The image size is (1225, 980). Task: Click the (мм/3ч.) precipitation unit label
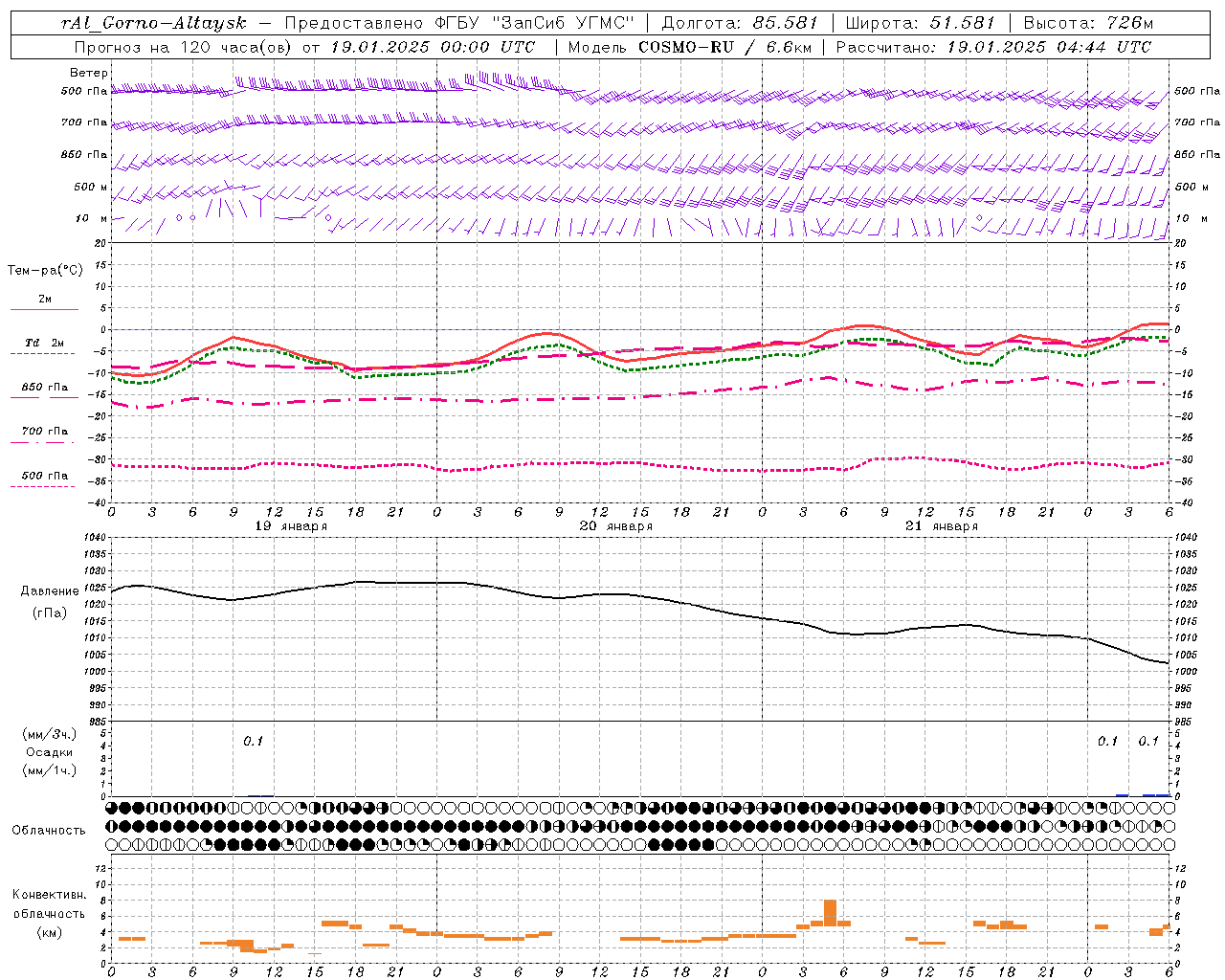click(x=50, y=734)
